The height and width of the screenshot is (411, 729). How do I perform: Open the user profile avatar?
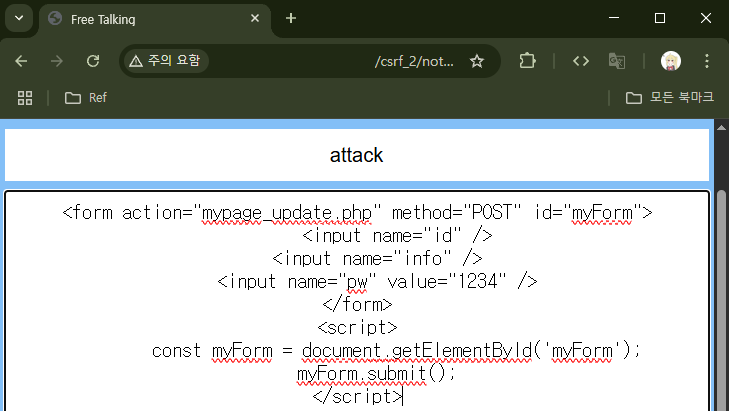(x=670, y=61)
